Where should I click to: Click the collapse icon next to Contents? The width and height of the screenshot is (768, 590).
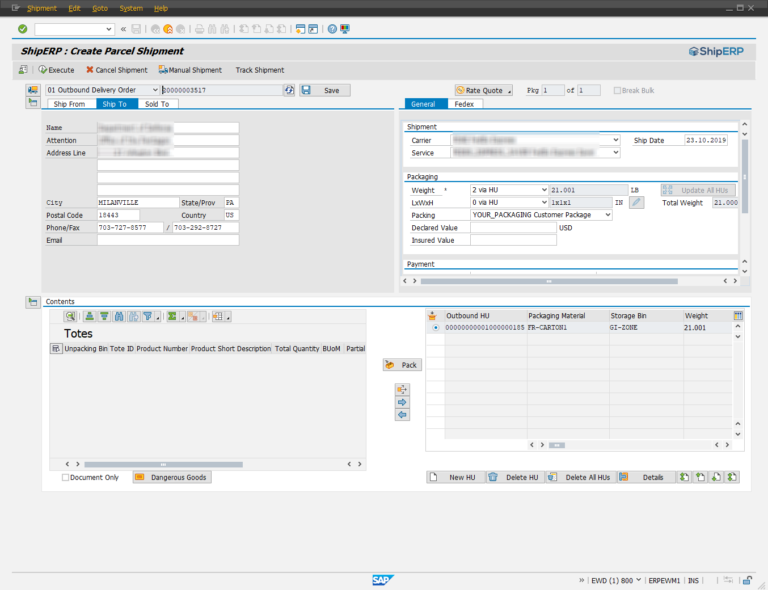pyautogui.click(x=33, y=302)
